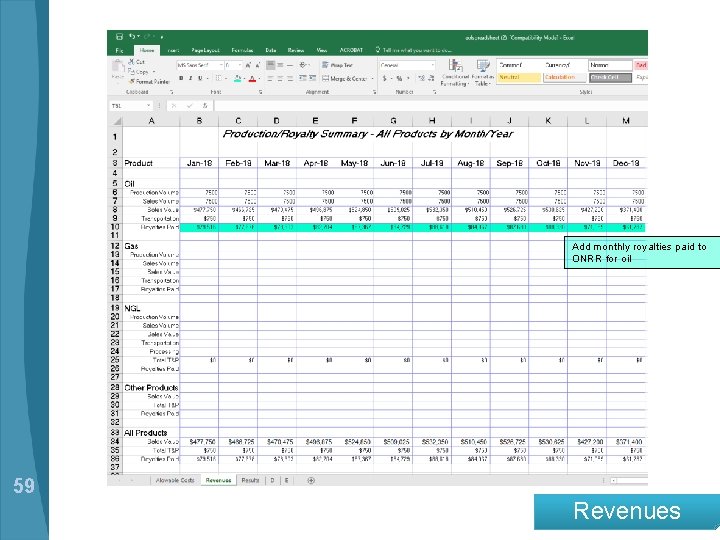This screenshot has width=720, height=540.
Task: Open the font name dropdown
Action: tap(221, 66)
